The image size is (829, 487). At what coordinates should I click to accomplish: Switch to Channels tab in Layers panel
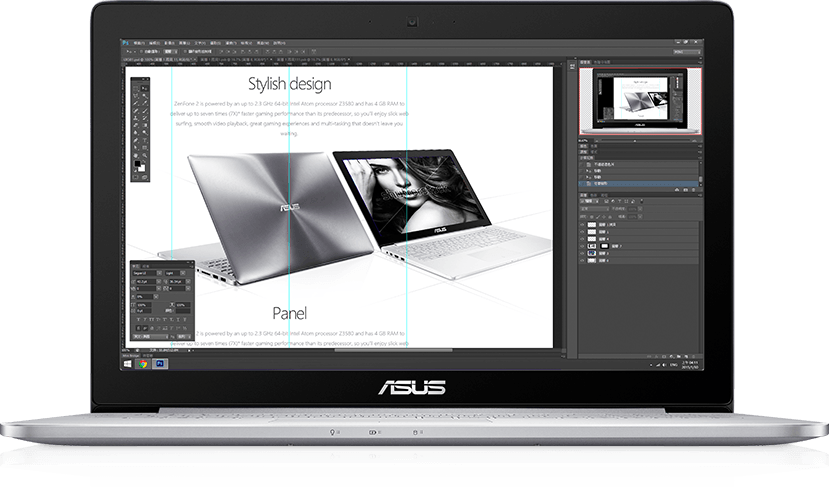[594, 195]
